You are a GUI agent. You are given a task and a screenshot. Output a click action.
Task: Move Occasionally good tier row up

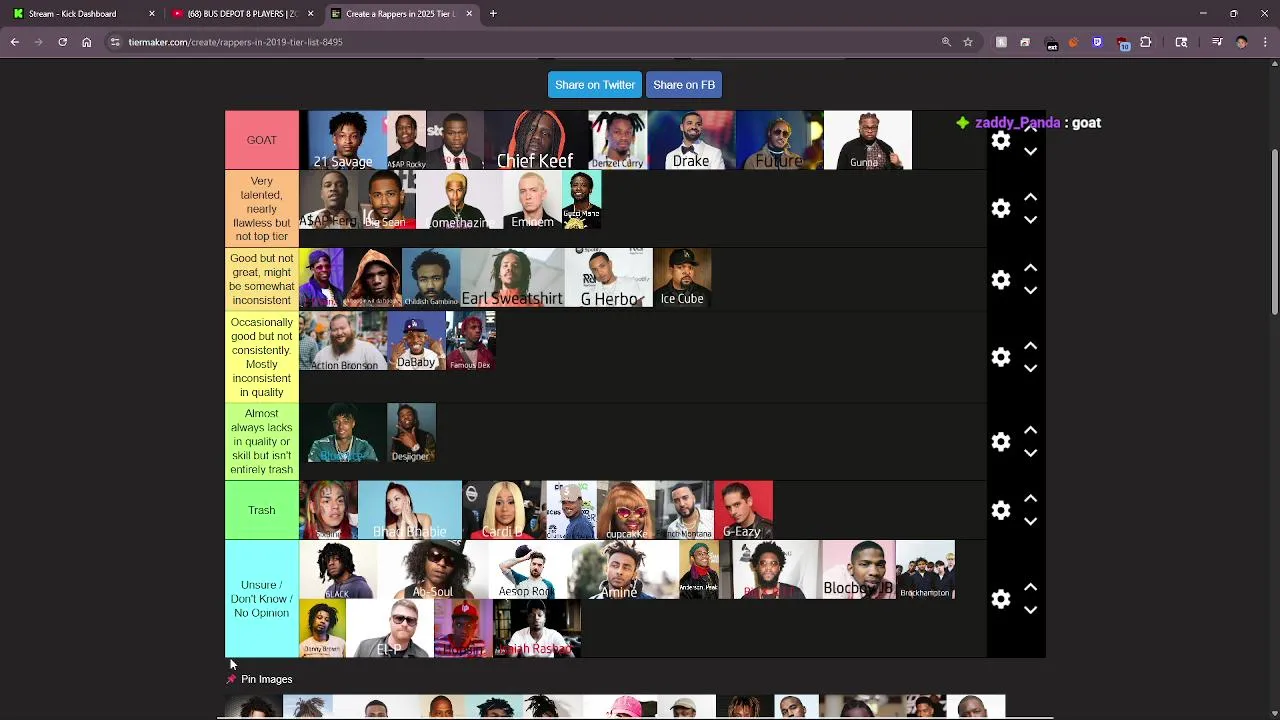click(1030, 345)
